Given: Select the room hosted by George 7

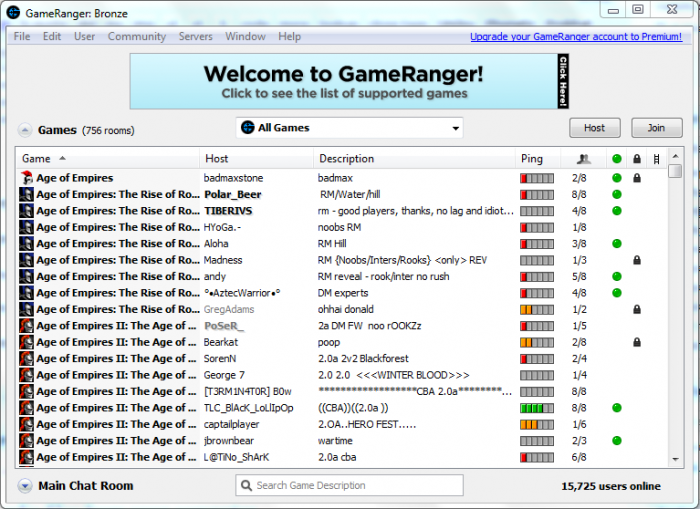Looking at the screenshot, I should pyautogui.click(x=343, y=375).
